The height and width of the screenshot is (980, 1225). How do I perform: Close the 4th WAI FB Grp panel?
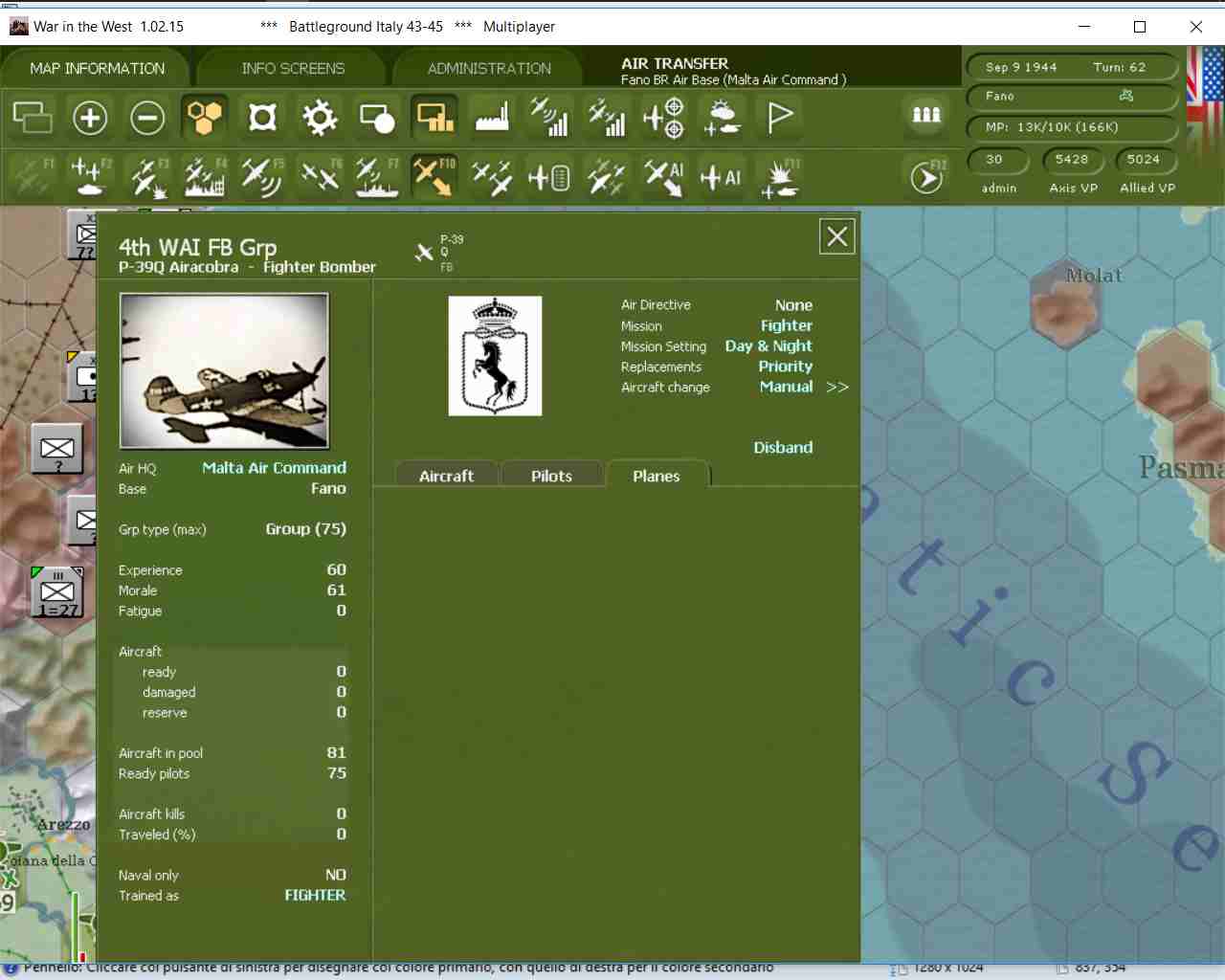[837, 236]
